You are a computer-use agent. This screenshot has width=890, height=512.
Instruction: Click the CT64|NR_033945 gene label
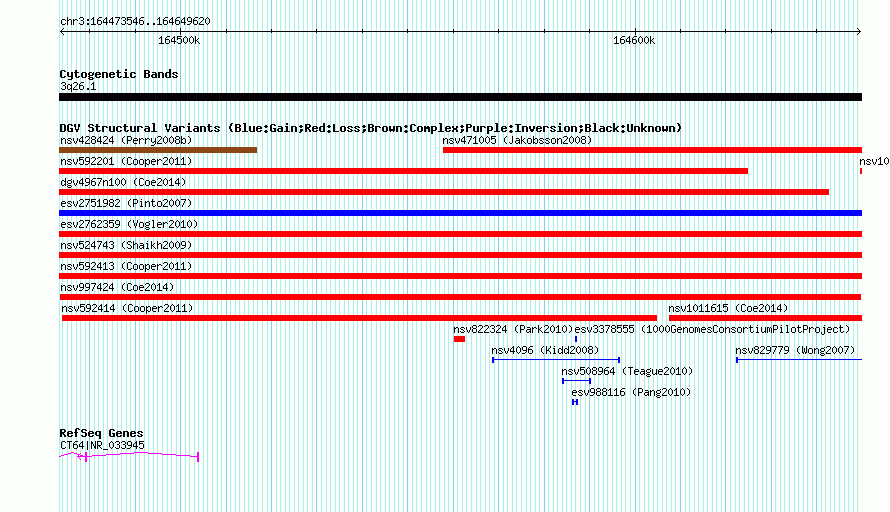[102, 446]
